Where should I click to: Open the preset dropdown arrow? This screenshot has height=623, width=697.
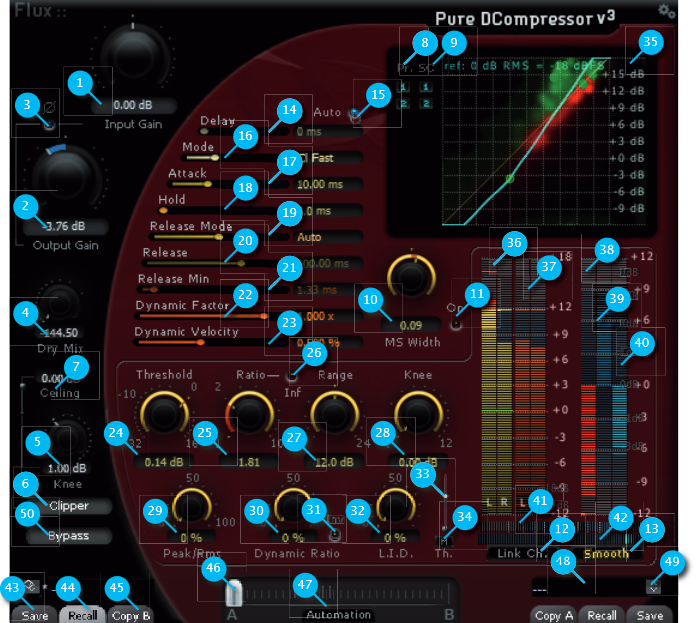pos(654,588)
